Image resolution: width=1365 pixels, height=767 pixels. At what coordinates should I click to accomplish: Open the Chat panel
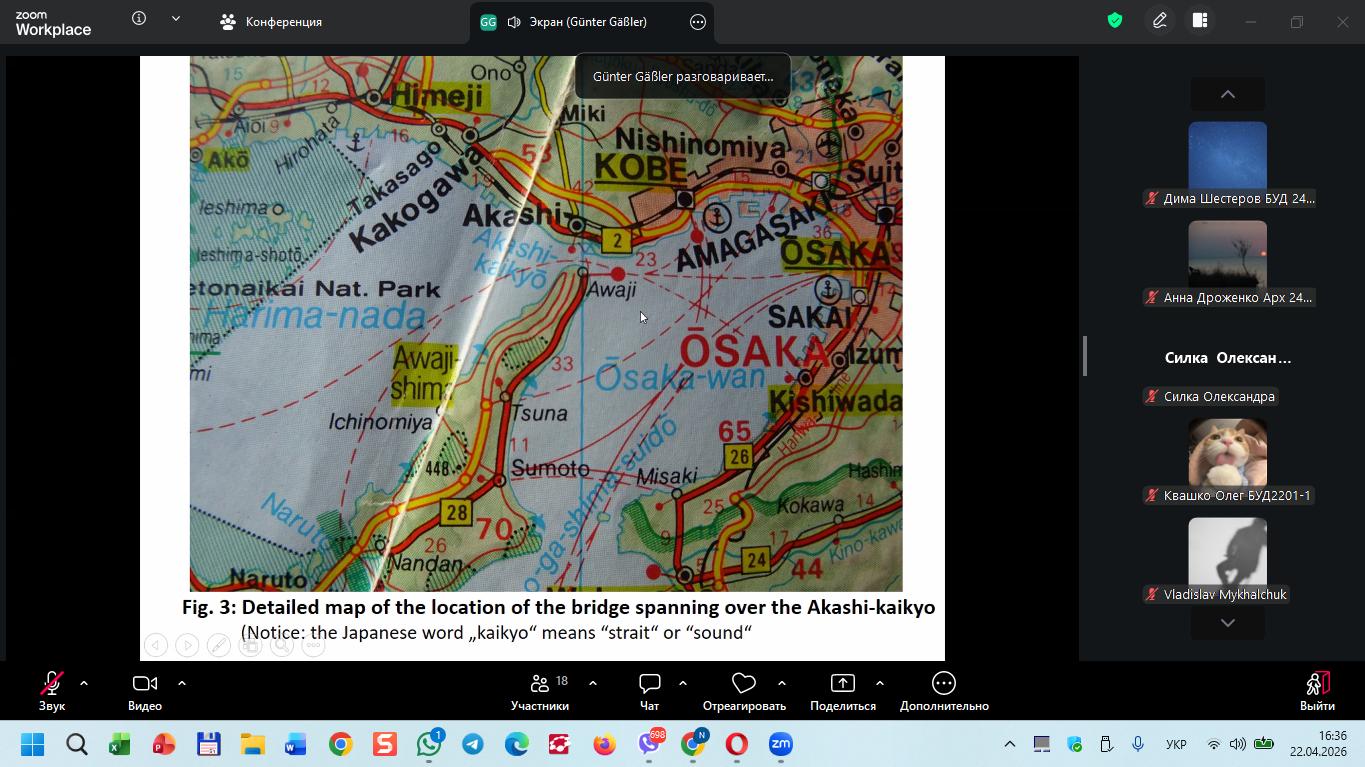[649, 690]
